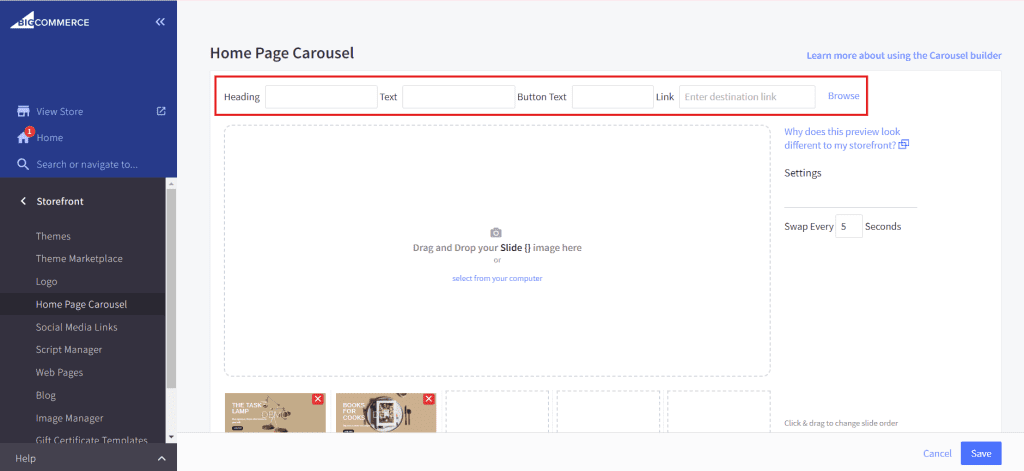
Task: Open Theme Marketplace in the sidebar
Action: (x=79, y=259)
